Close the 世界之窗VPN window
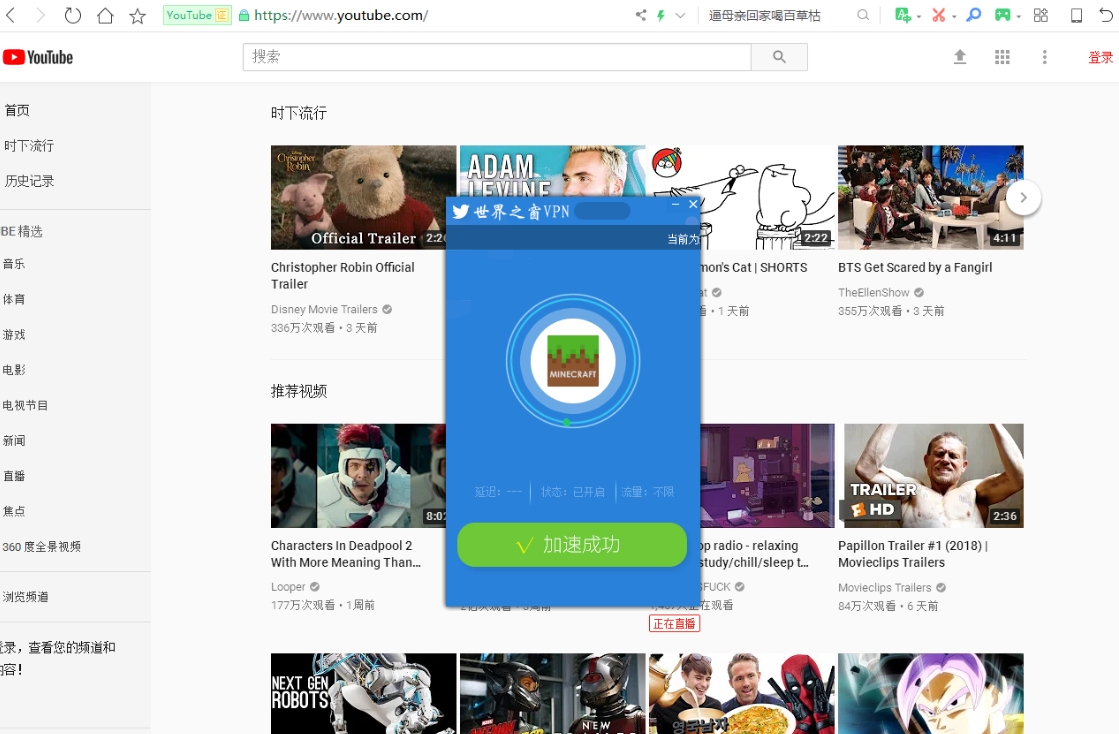Viewport: 1119px width, 734px height. tap(693, 205)
